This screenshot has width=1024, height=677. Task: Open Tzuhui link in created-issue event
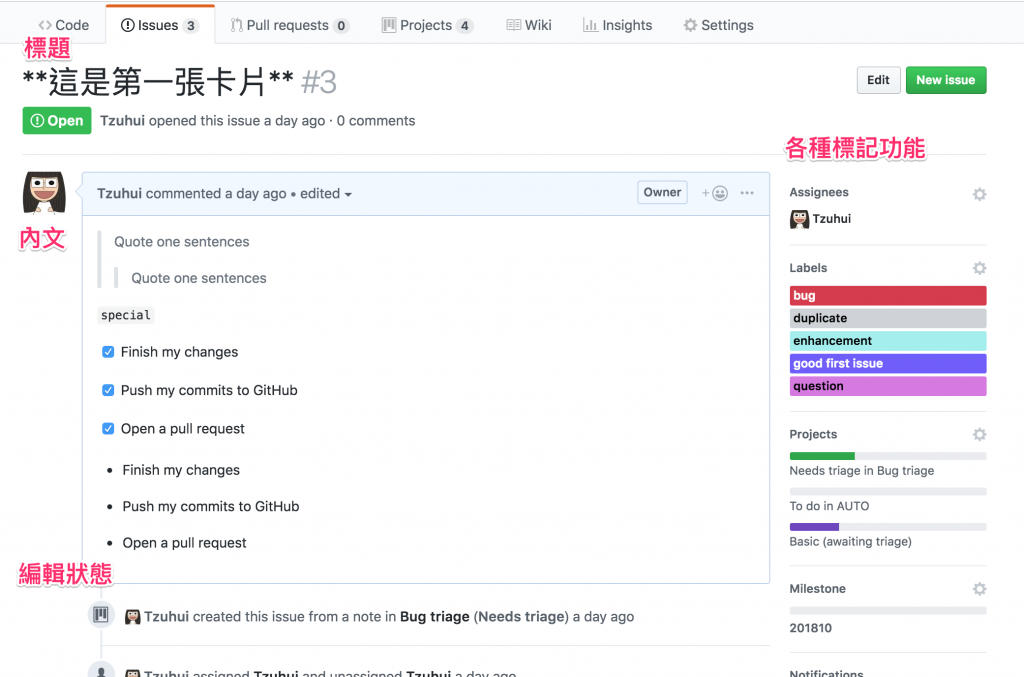[167, 617]
